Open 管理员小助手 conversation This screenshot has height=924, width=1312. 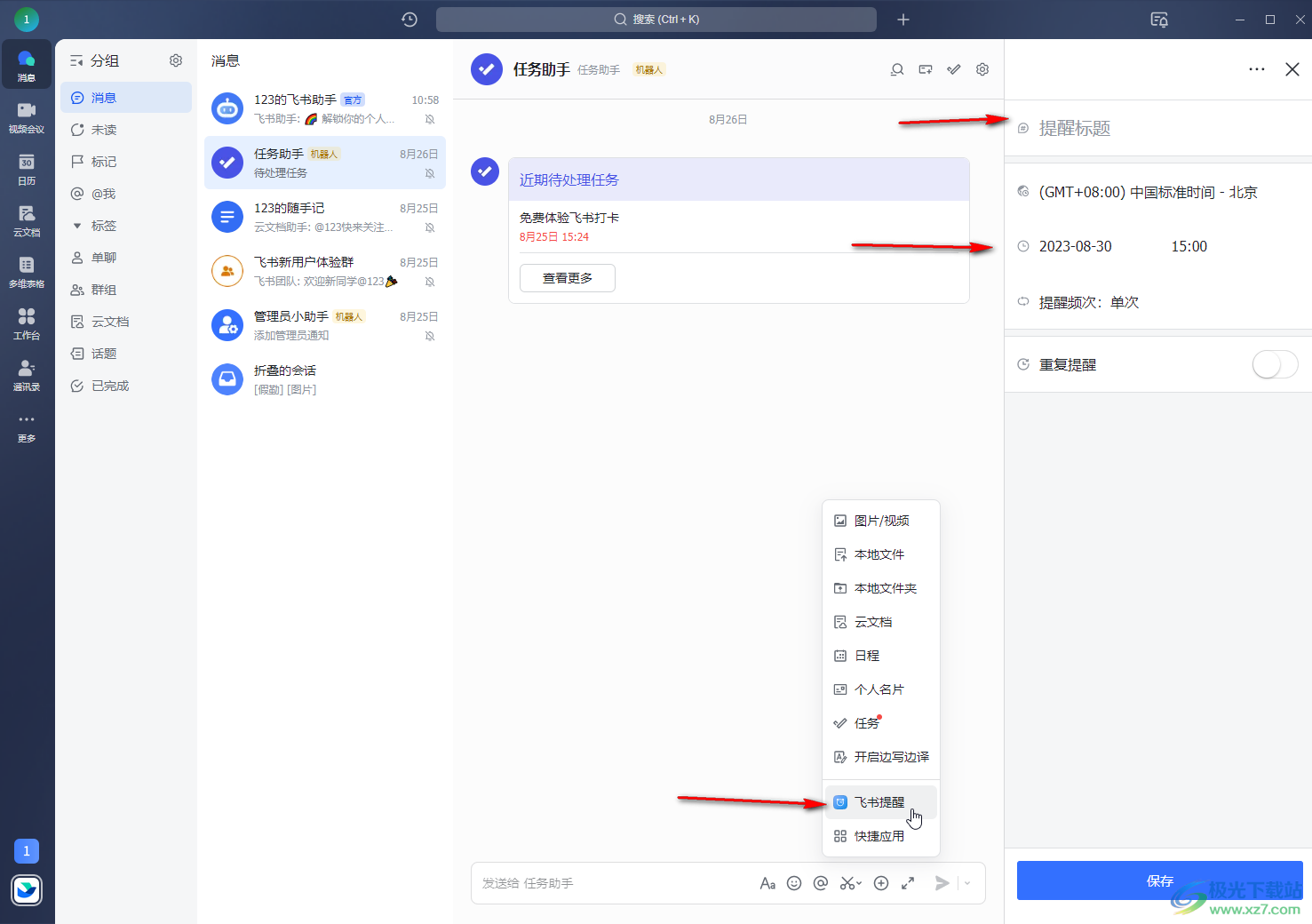(x=325, y=325)
